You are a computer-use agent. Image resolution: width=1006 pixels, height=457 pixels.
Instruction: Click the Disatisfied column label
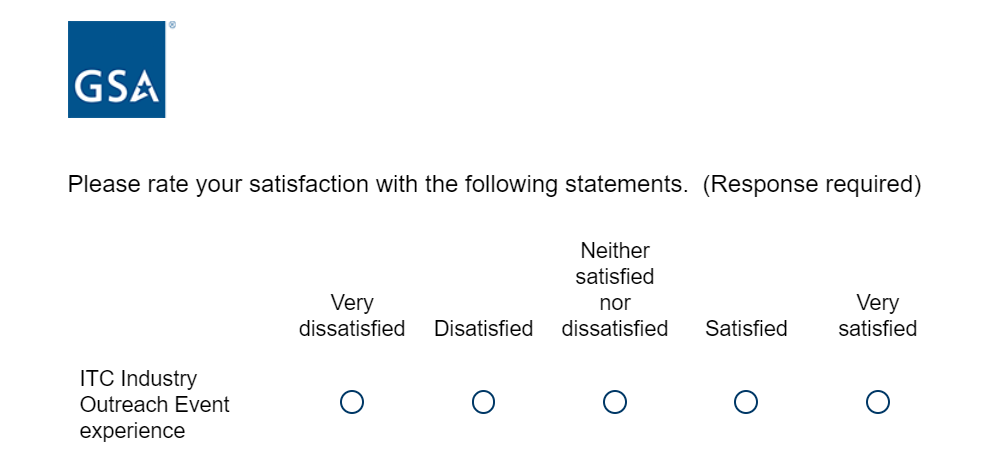[x=483, y=328]
